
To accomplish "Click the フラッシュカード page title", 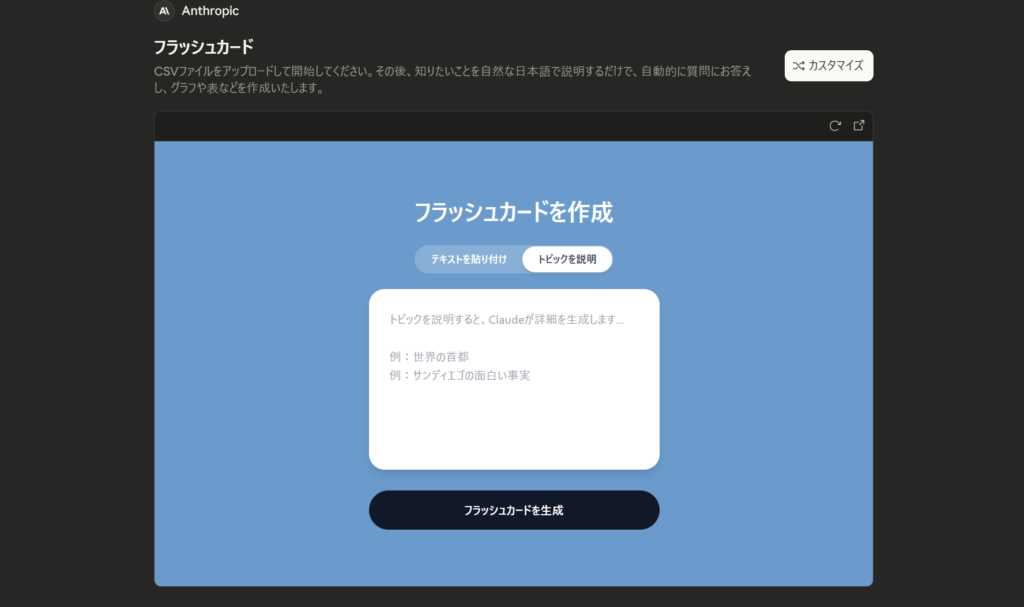I will tap(204, 47).
